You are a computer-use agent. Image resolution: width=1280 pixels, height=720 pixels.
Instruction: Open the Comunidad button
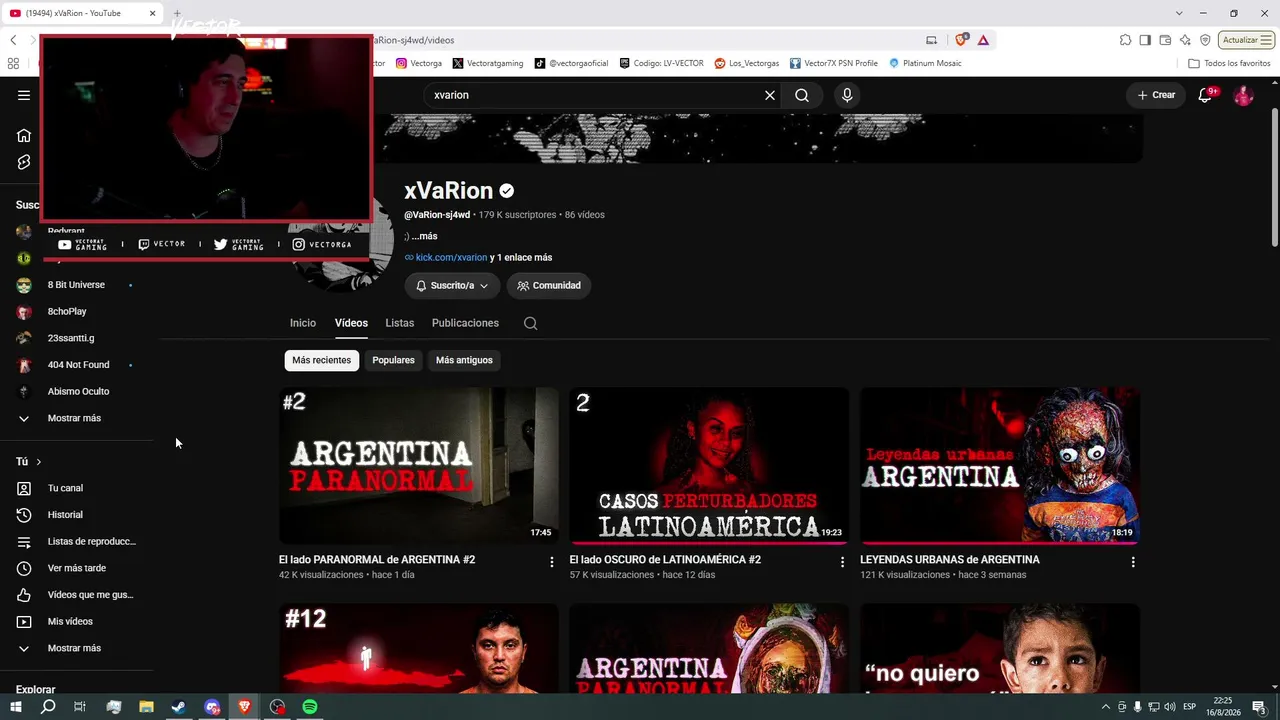[x=549, y=286]
